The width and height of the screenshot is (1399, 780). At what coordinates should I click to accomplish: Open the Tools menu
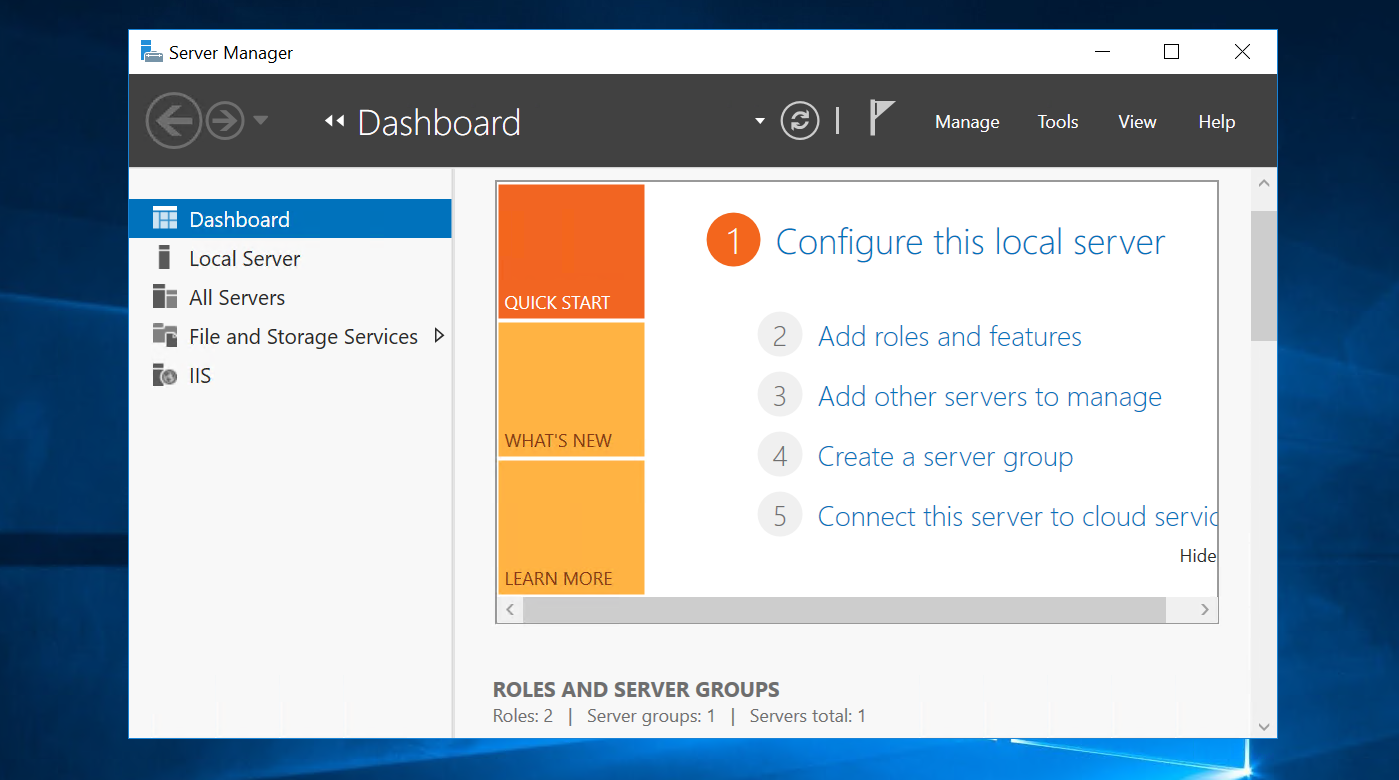point(1058,122)
